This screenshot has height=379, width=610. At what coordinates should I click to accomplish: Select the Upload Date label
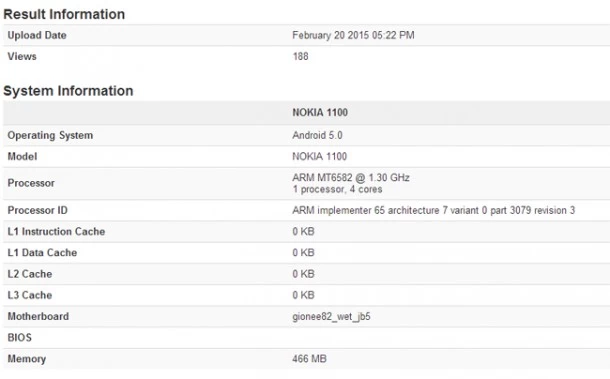(x=37, y=35)
